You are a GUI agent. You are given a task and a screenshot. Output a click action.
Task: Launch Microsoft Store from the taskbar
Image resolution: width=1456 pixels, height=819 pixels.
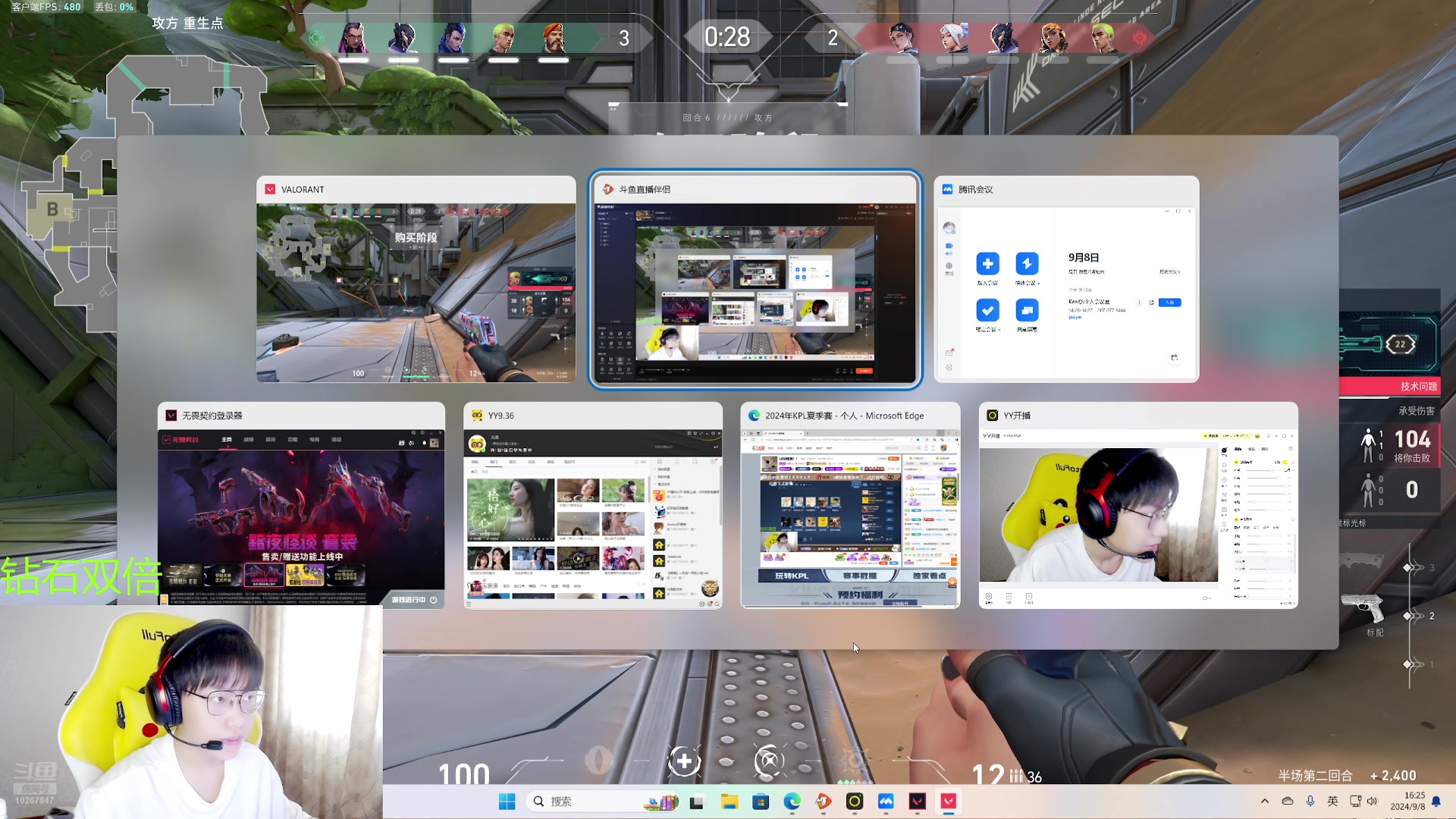pyautogui.click(x=761, y=802)
